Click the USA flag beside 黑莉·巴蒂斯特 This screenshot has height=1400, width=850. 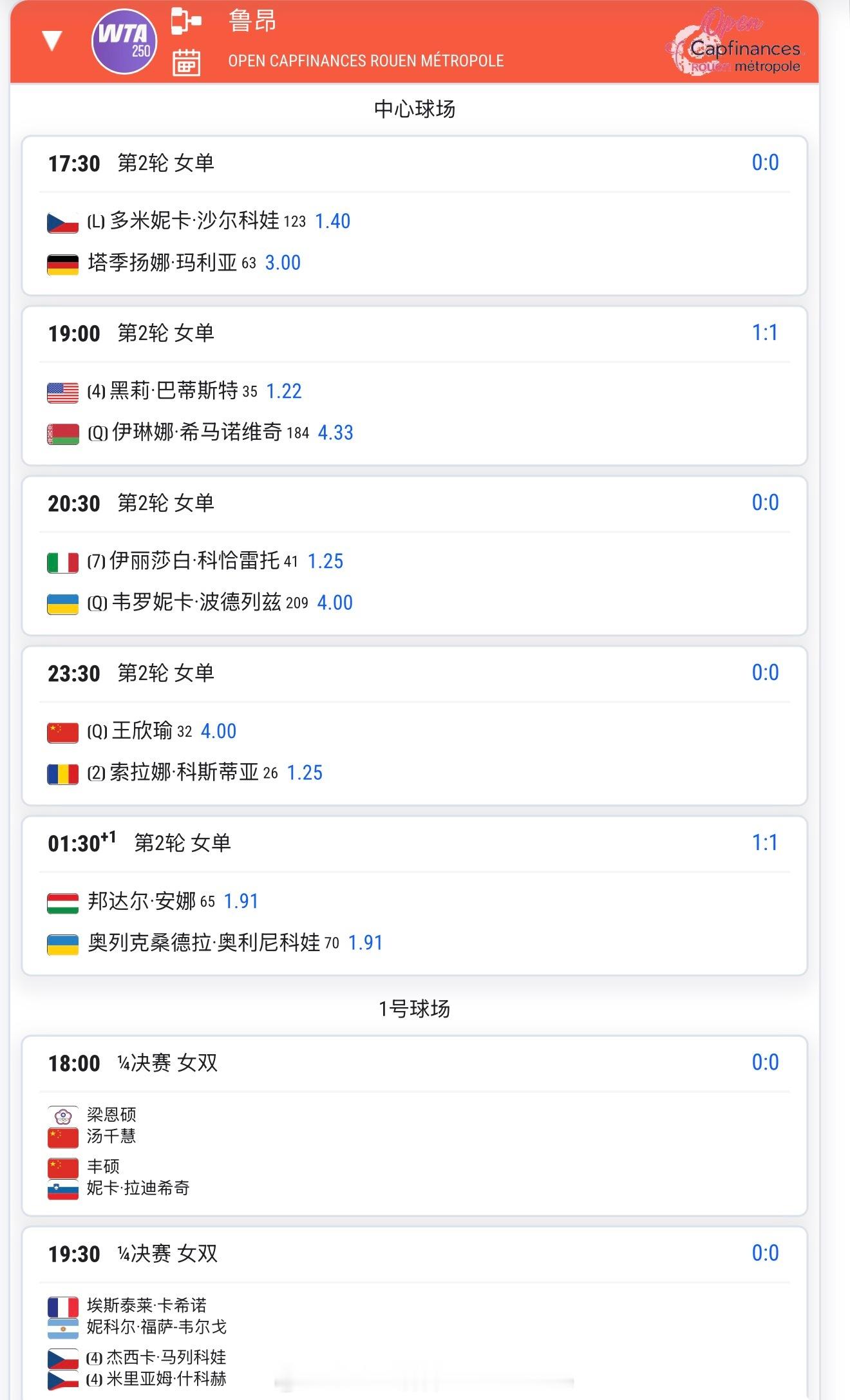pos(62,393)
